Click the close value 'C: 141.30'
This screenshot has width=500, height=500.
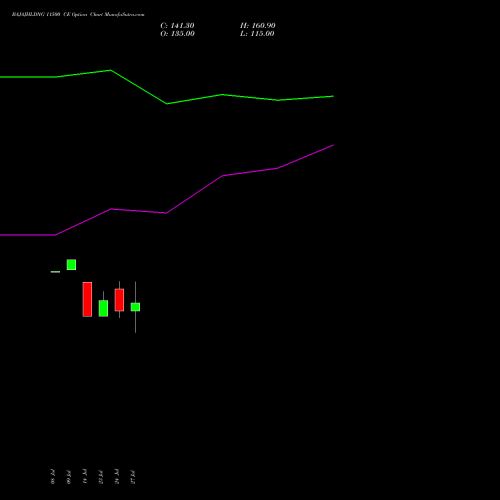[x=177, y=26]
